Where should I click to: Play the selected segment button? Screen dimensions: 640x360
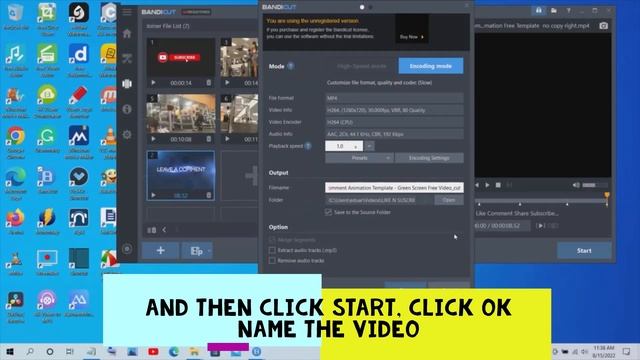pos(540,225)
